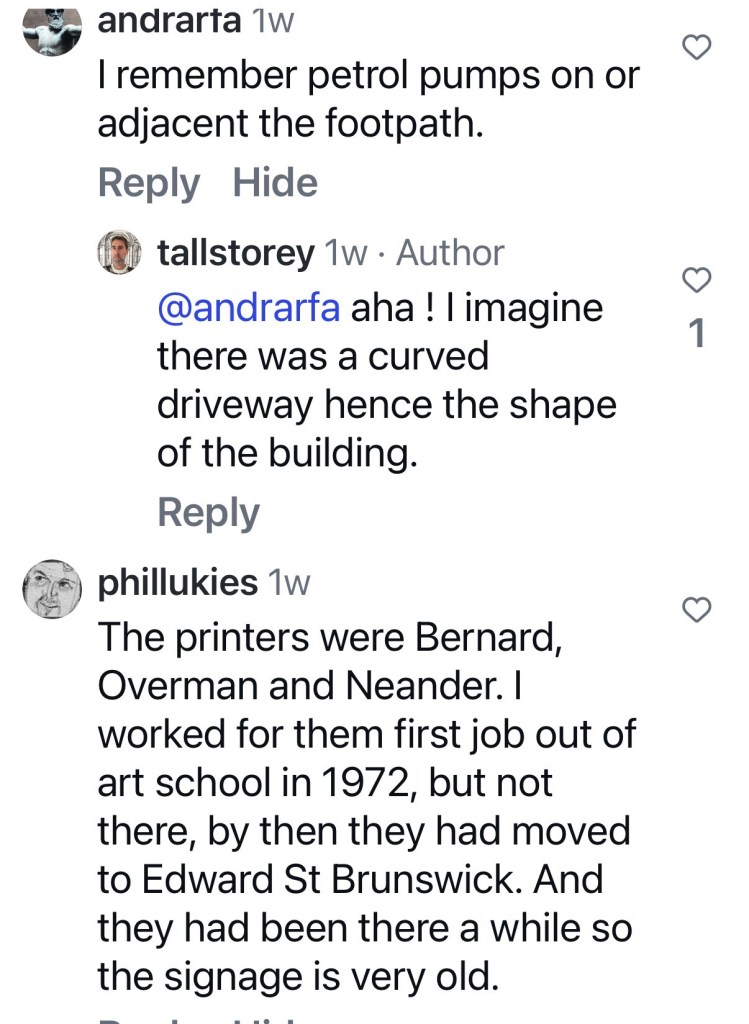Click the 1w timestamp beside phillukies
The height and width of the screenshot is (1024, 749).
pyautogui.click(x=288, y=583)
